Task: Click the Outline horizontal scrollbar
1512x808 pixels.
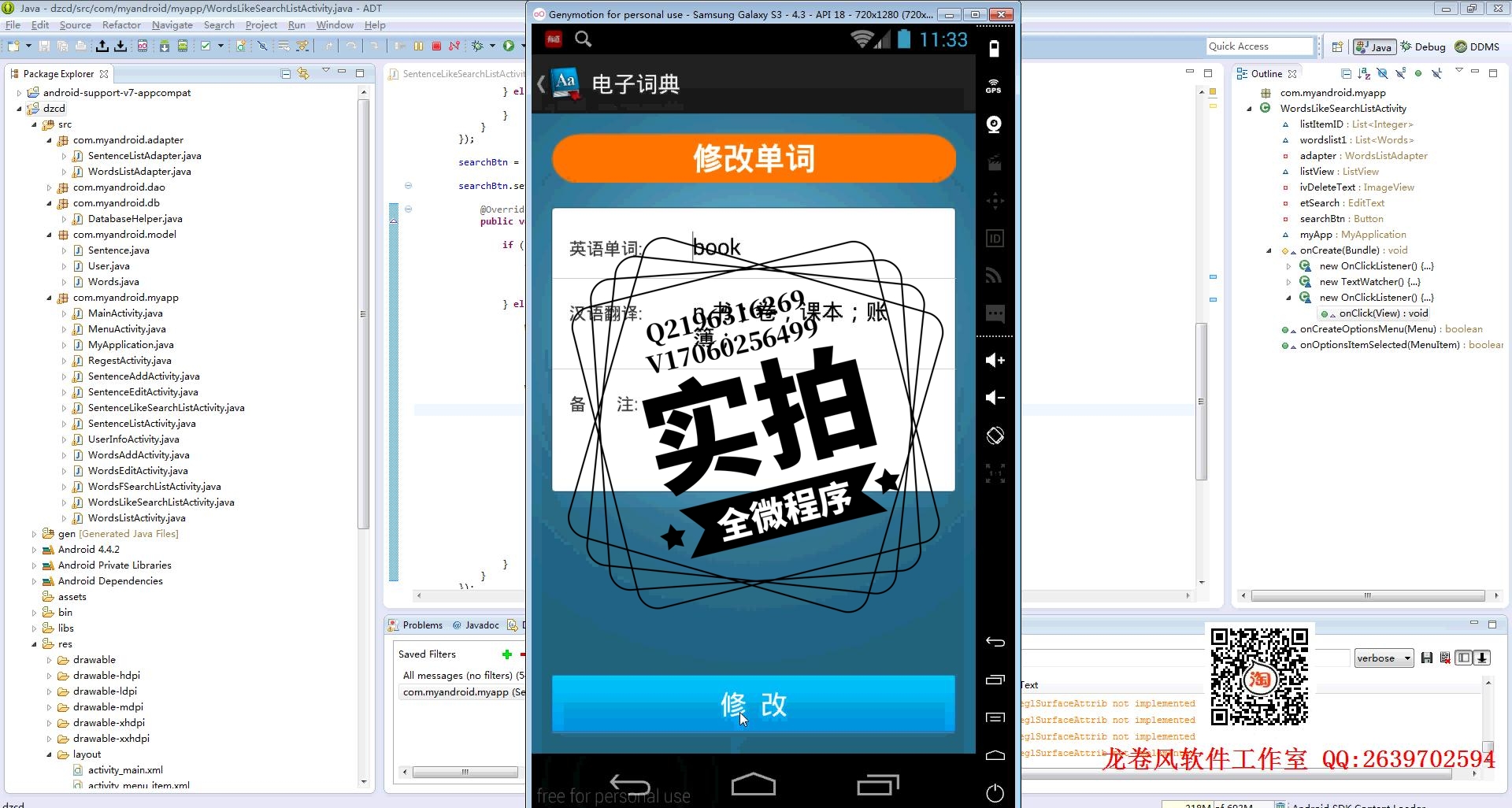Action: click(1368, 596)
